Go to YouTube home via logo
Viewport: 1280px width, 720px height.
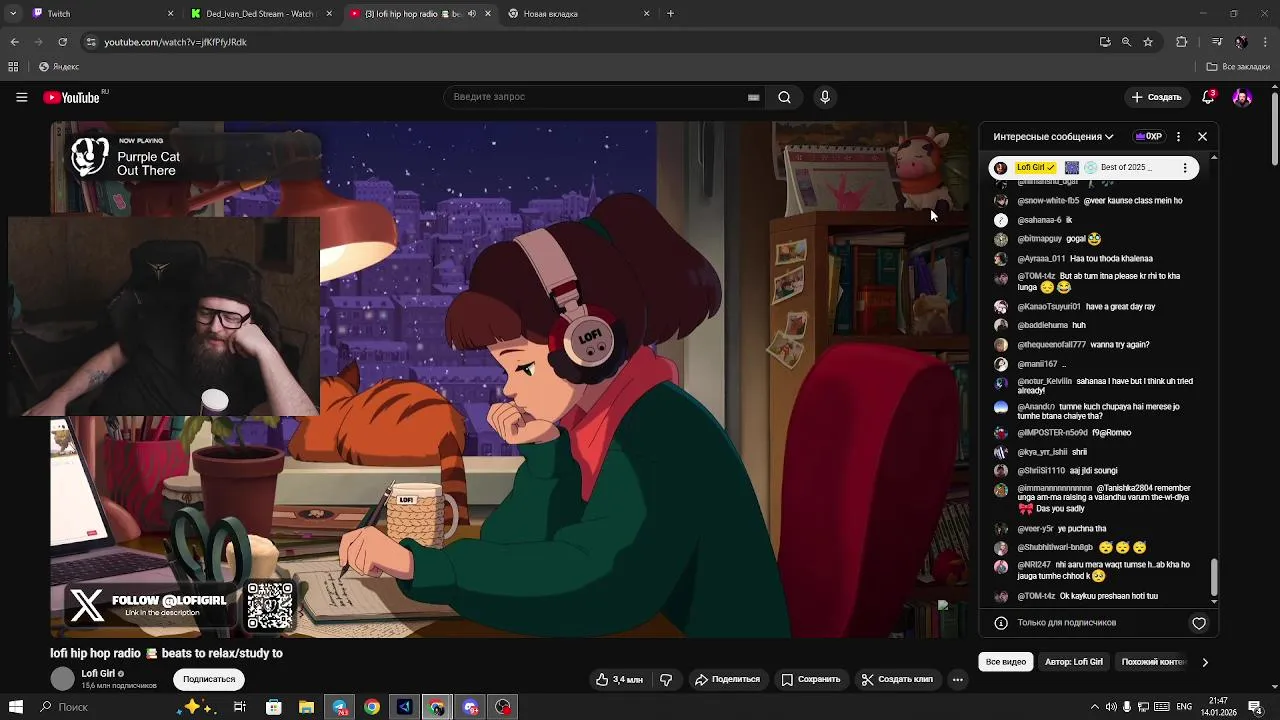pos(71,97)
